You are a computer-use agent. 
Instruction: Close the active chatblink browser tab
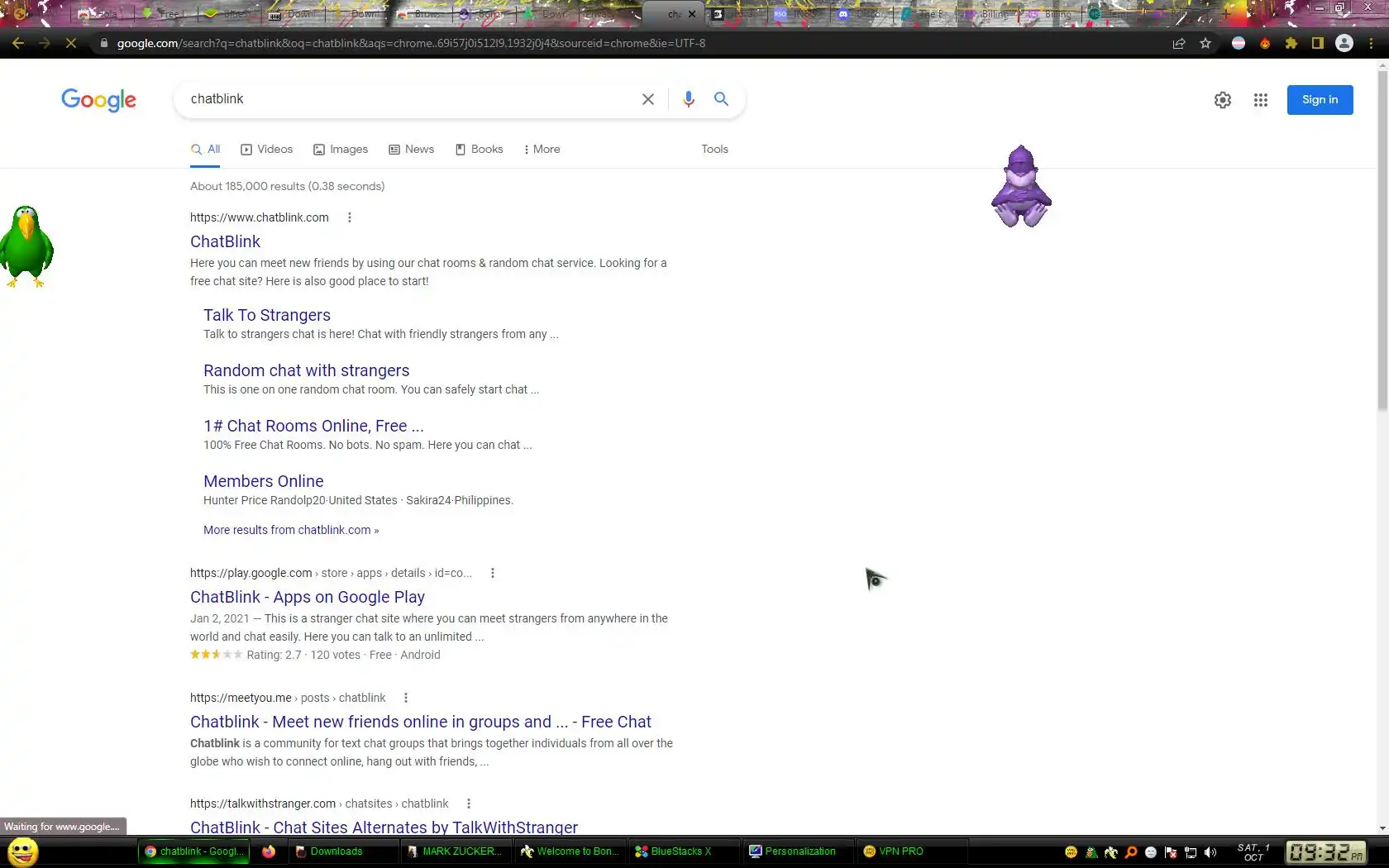692,14
